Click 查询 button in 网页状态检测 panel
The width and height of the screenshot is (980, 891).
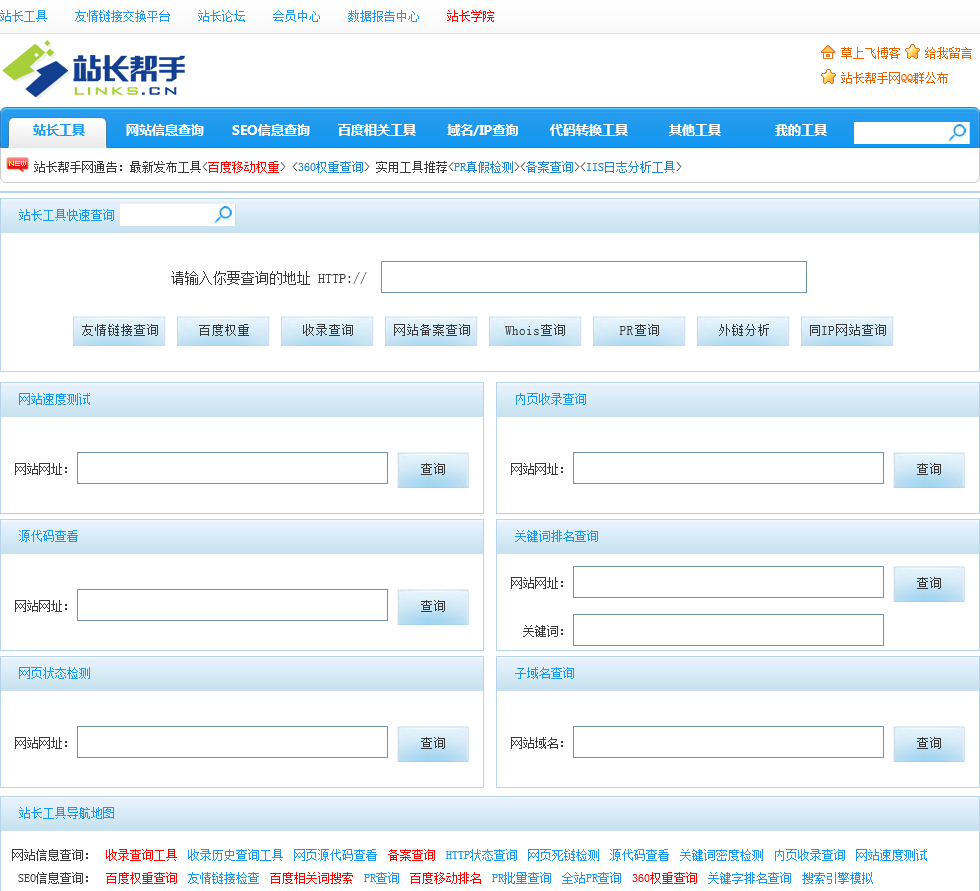pyautogui.click(x=433, y=743)
